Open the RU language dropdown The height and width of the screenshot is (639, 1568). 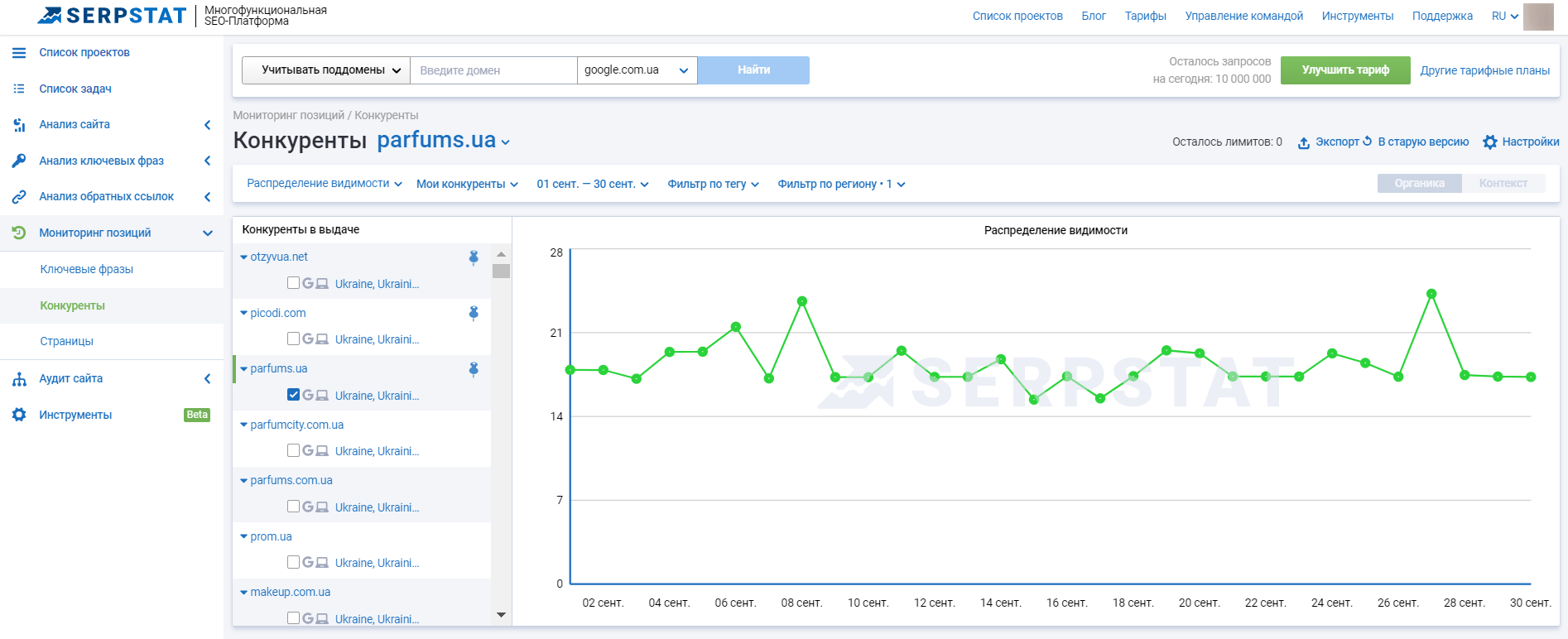1505,16
